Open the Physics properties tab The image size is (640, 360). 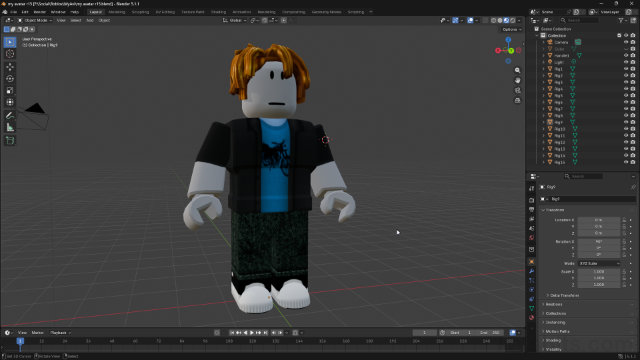(x=531, y=290)
